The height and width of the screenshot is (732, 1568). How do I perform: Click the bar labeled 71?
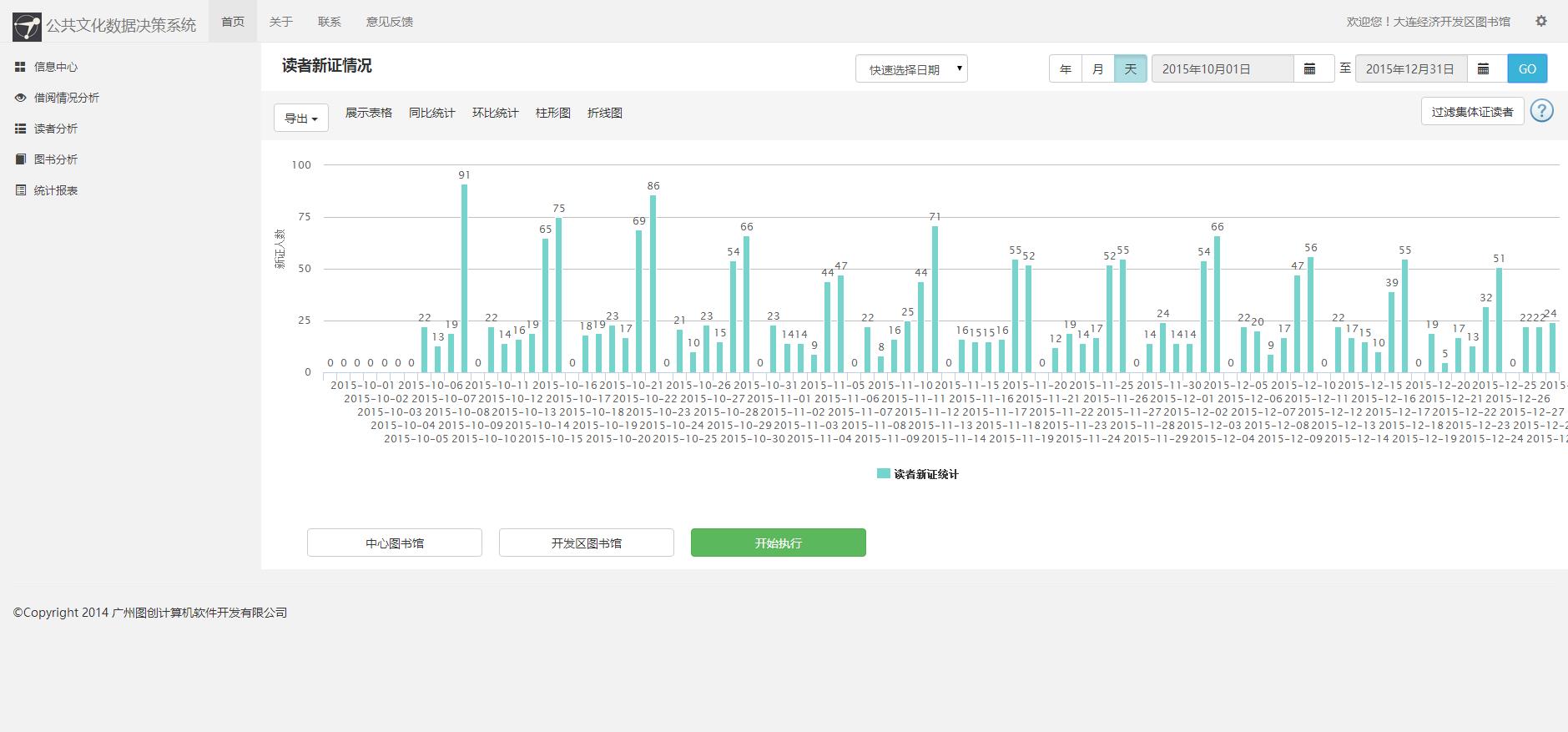click(935, 299)
